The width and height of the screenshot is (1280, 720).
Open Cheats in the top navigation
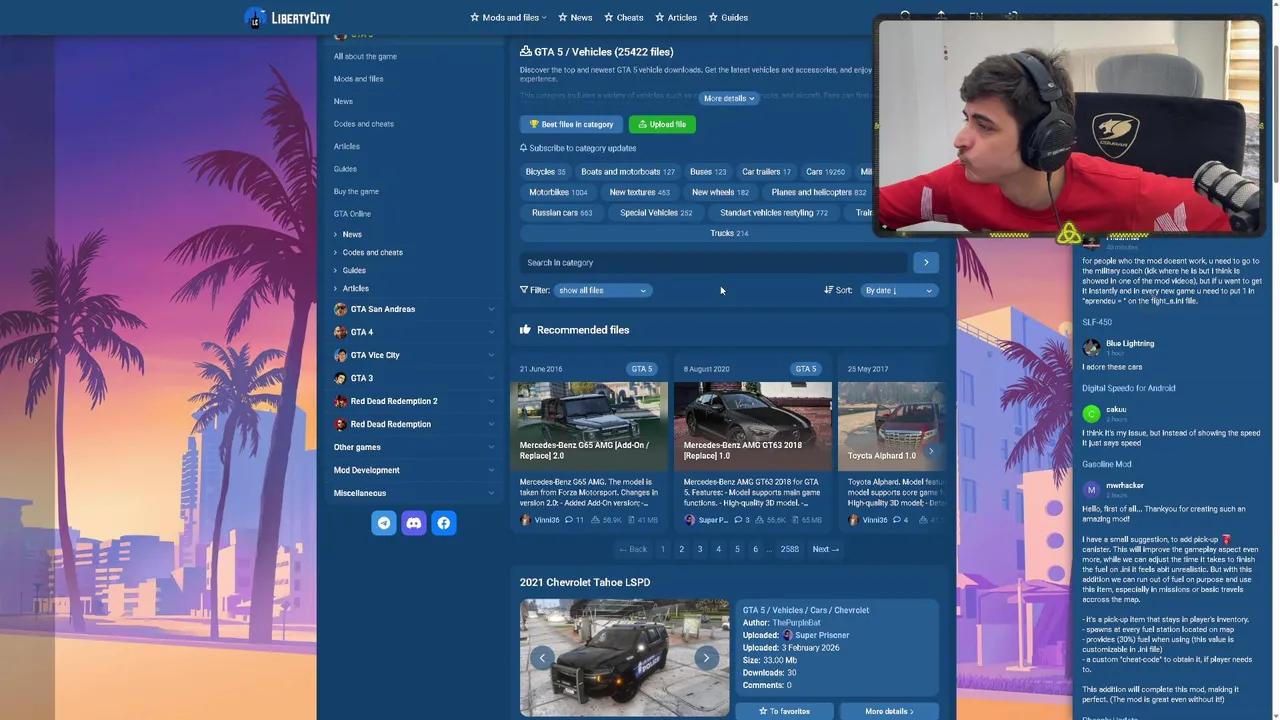pyautogui.click(x=624, y=17)
